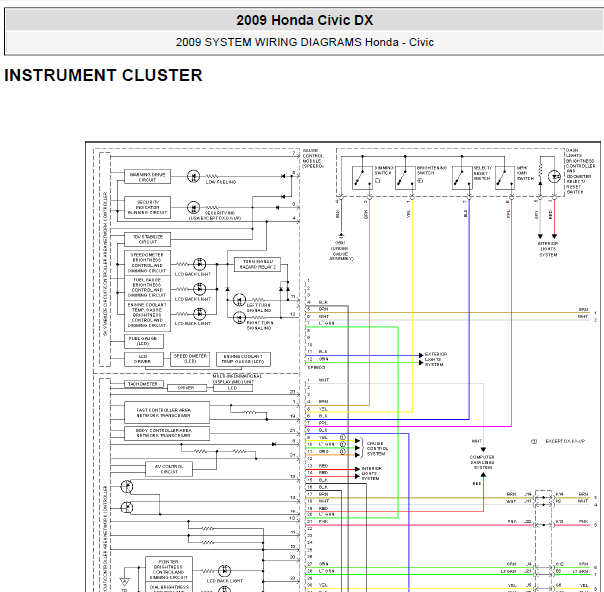604x592 pixels.
Task: Click the '2009 Honda Civic DX' title
Action: click(304, 20)
